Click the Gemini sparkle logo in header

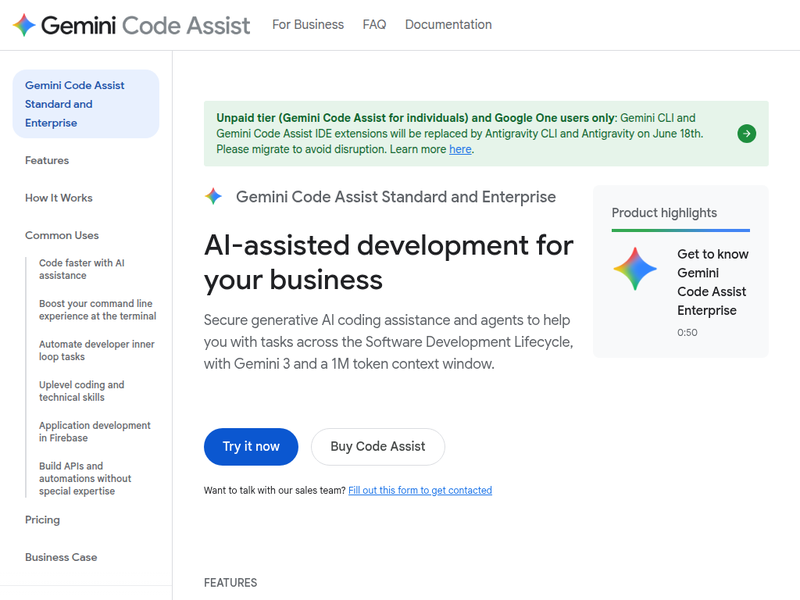tap(24, 25)
